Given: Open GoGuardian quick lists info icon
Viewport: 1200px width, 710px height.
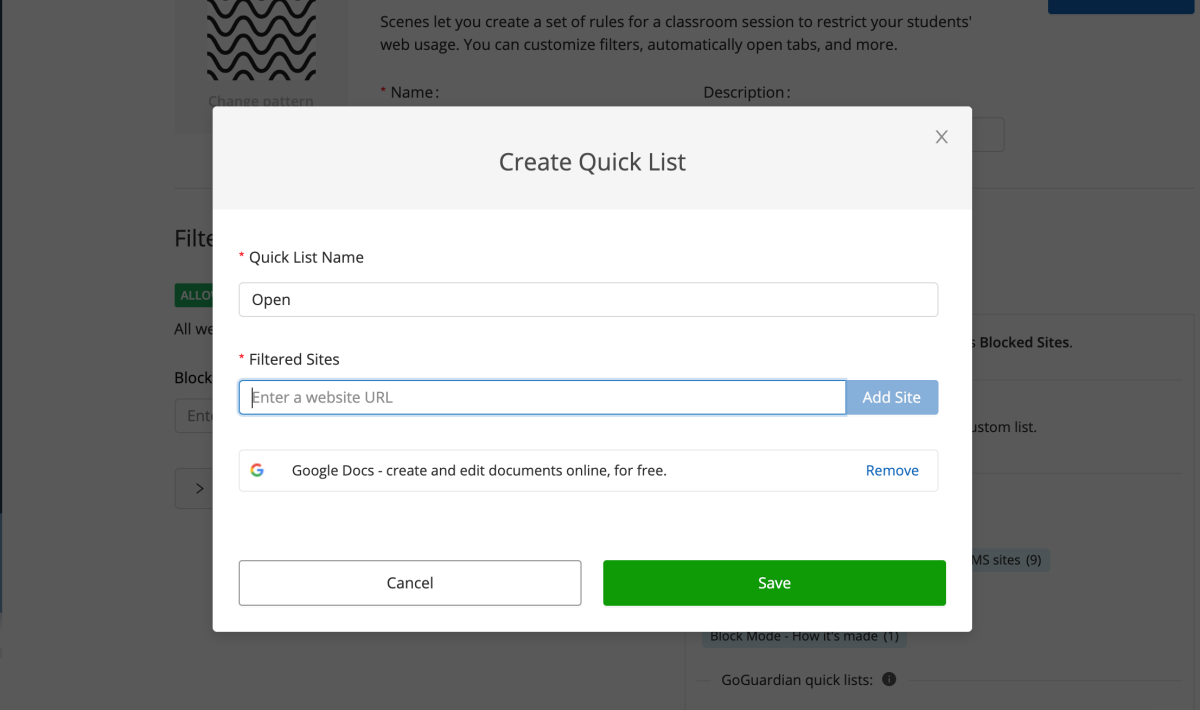Looking at the screenshot, I should [889, 679].
